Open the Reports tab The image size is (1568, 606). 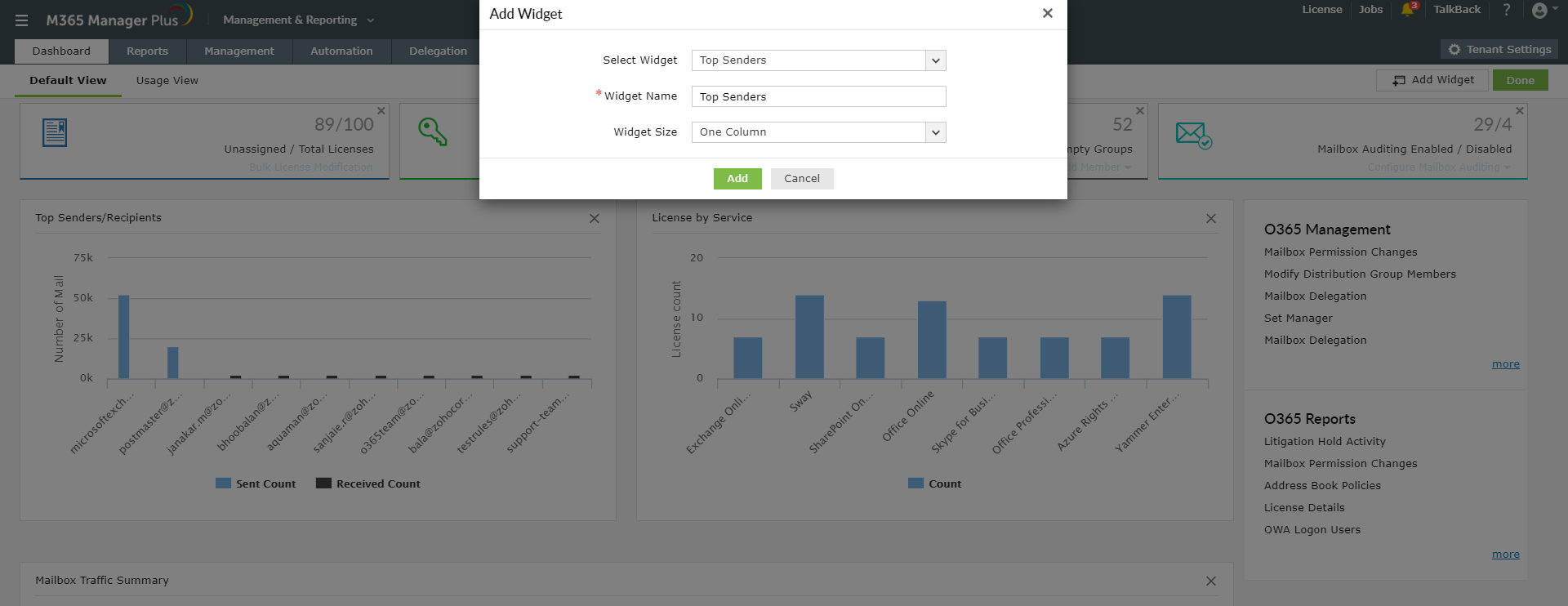pos(147,51)
